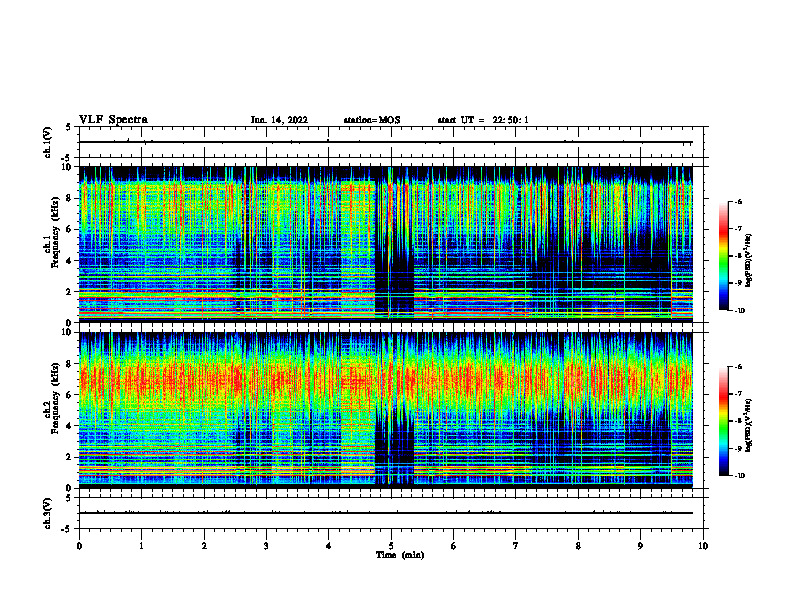Click time axis tick label "0" under the bottom panel
The height and width of the screenshot is (612, 792).
(x=79, y=546)
